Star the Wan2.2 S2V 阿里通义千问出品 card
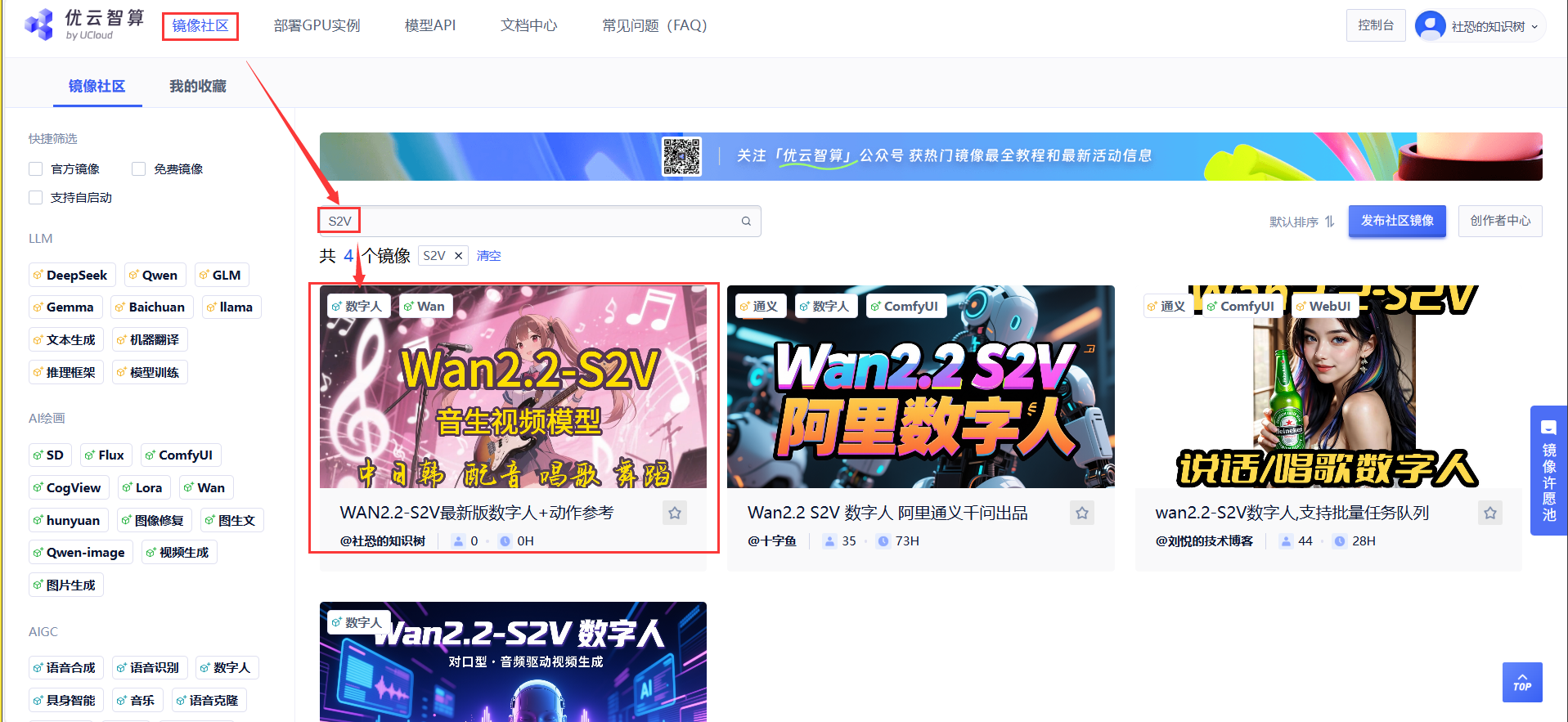 click(1081, 513)
